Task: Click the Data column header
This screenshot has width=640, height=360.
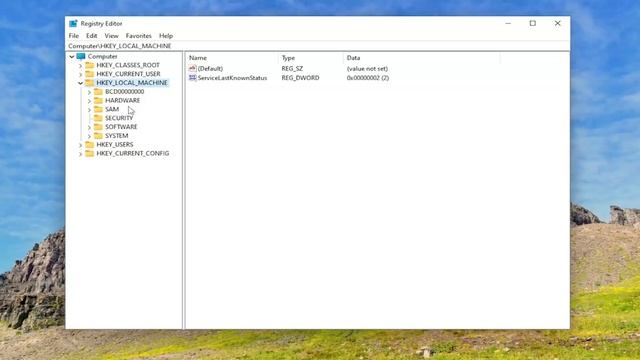Action: point(422,58)
